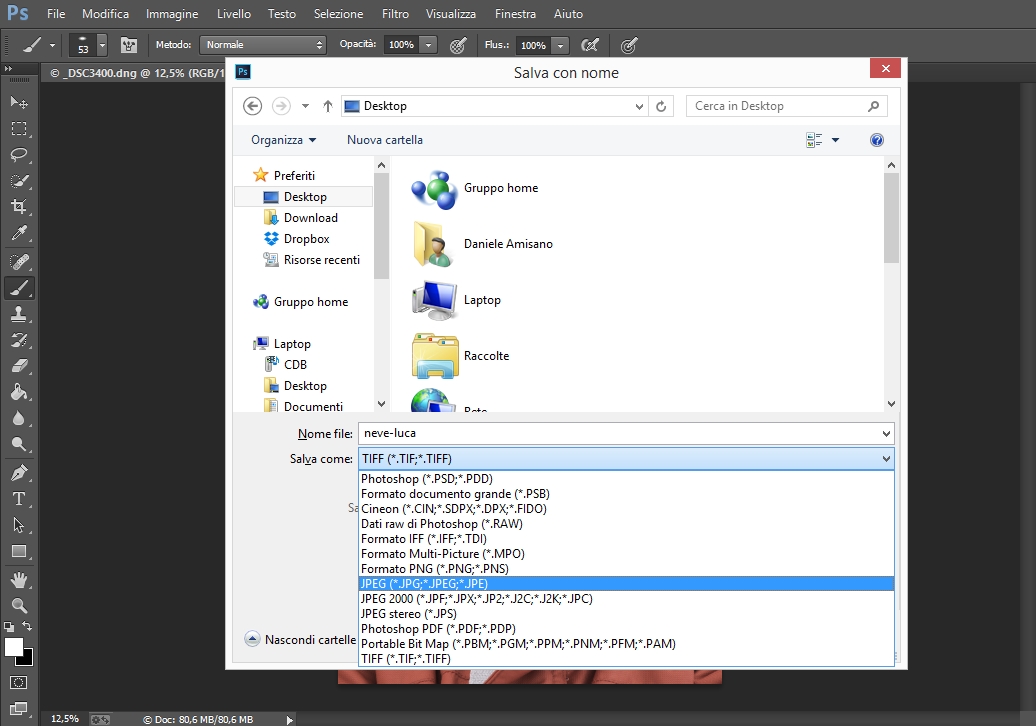The image size is (1036, 726).
Task: Select the Lasso tool
Action: (18, 155)
